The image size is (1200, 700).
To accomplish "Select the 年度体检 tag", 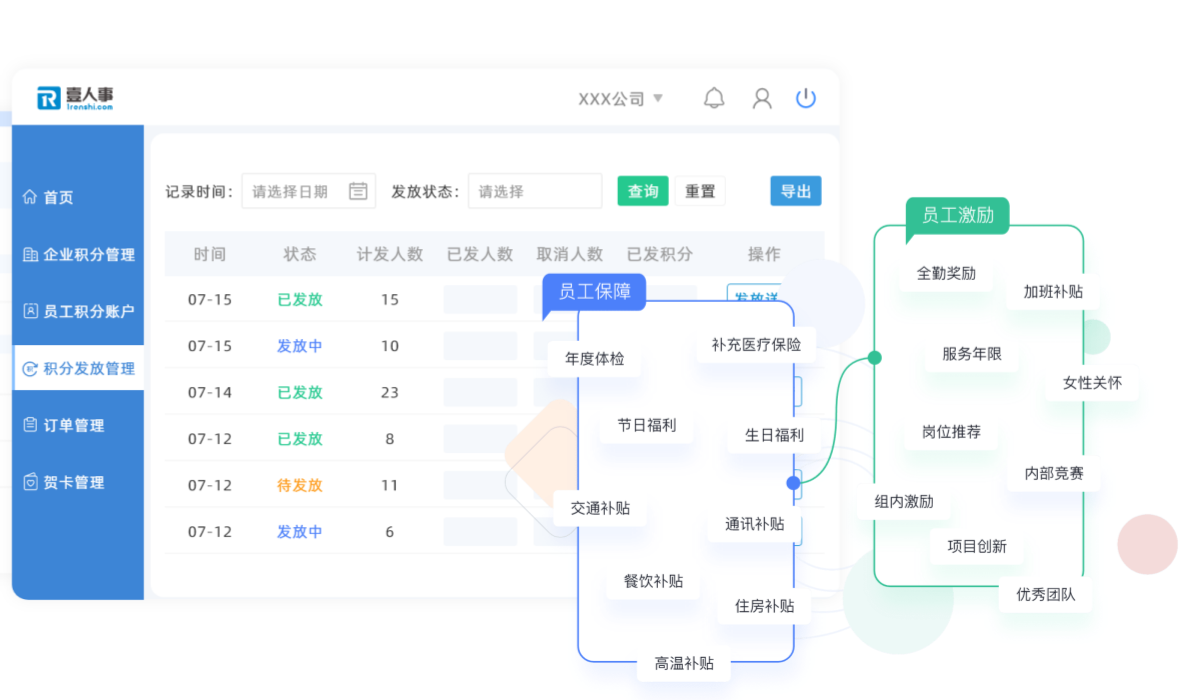I will [x=594, y=358].
